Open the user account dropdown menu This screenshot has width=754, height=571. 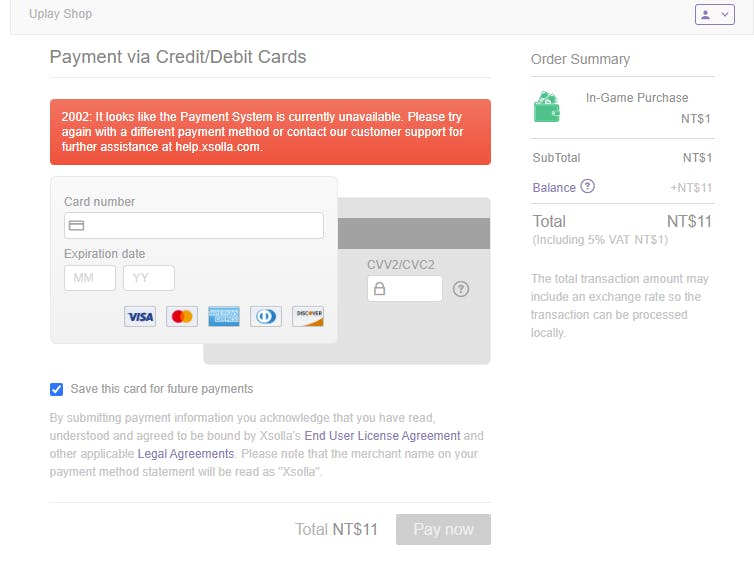click(715, 14)
